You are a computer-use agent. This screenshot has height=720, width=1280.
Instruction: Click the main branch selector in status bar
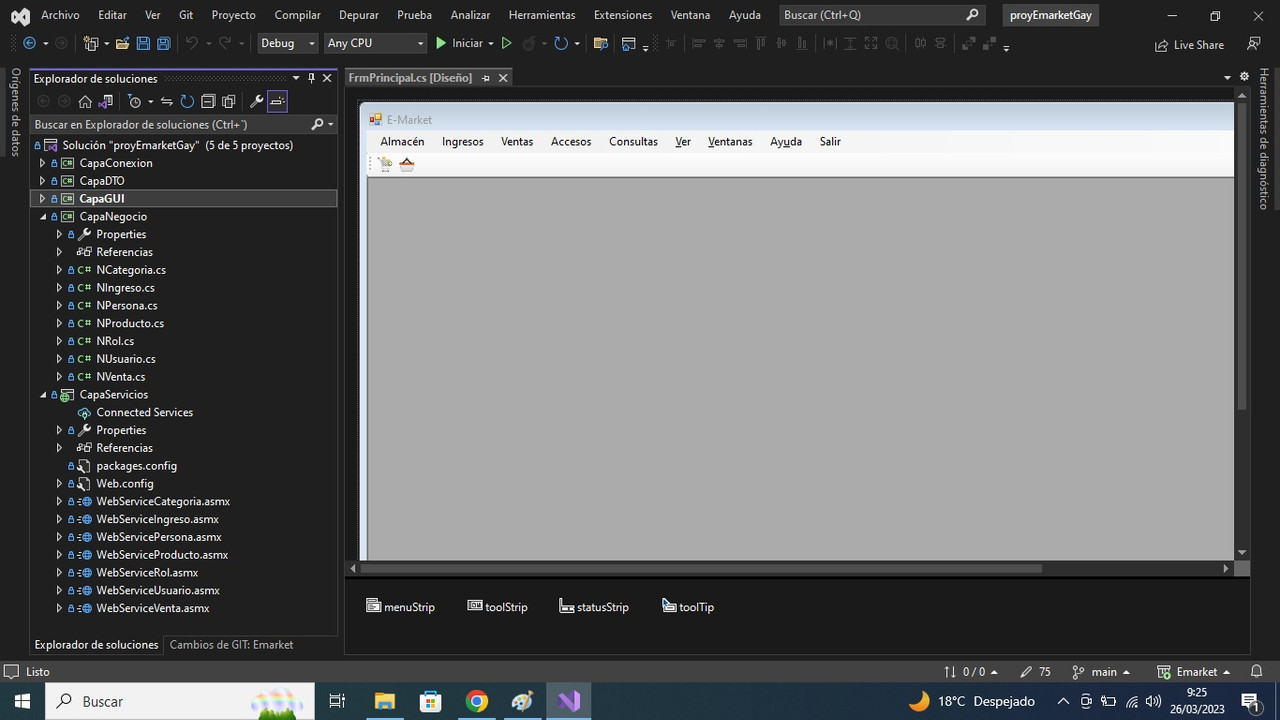point(1101,672)
